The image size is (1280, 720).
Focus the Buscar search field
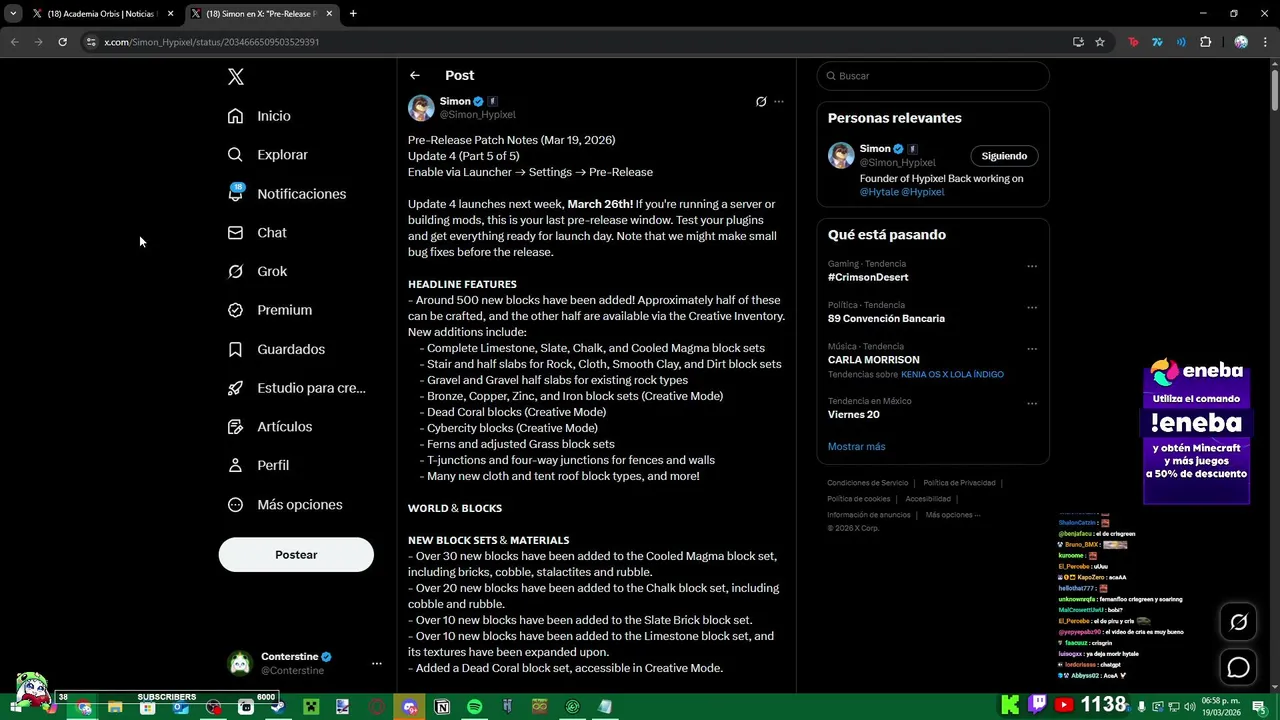point(933,76)
